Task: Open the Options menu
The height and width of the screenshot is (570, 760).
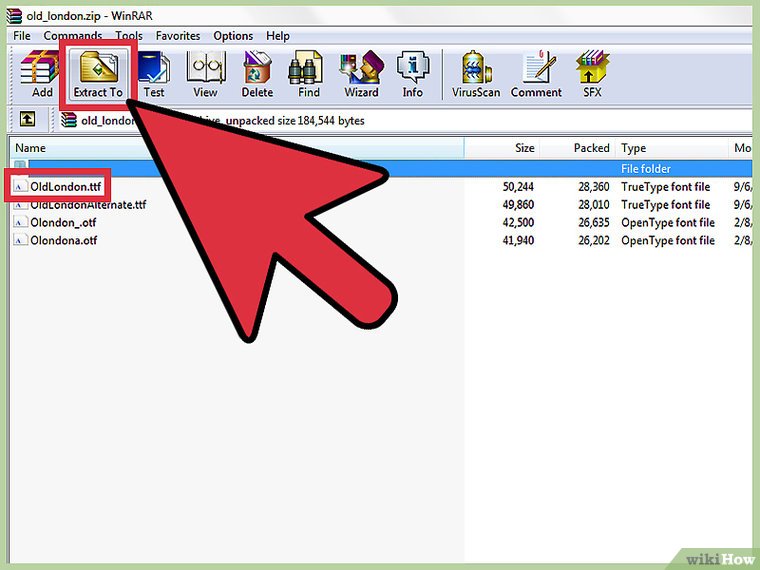Action: tap(233, 36)
